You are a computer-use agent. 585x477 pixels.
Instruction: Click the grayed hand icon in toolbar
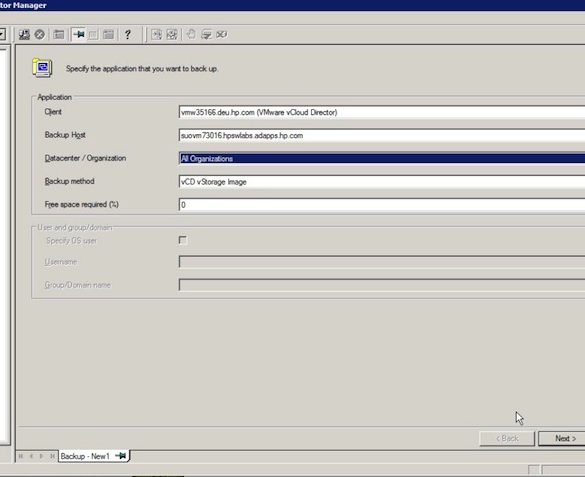(x=191, y=35)
